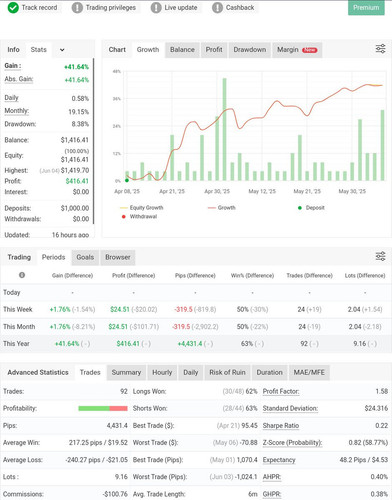
Task: Click the Trading privileges warning icon
Action: 77,8
